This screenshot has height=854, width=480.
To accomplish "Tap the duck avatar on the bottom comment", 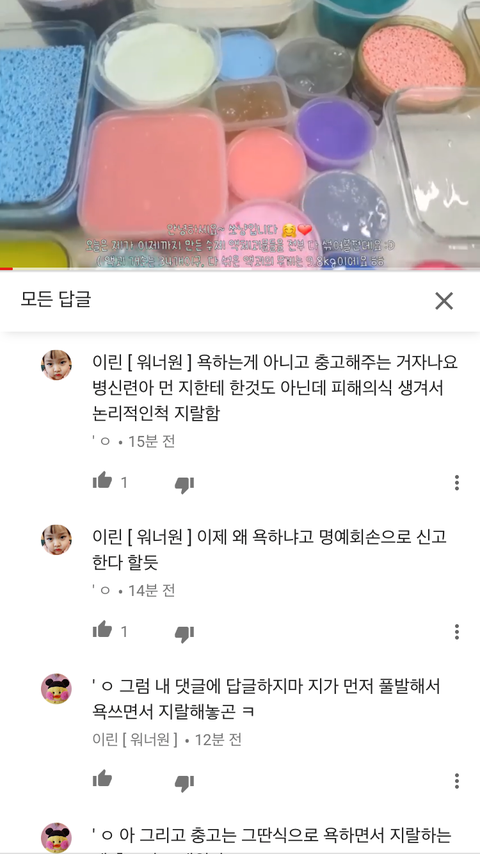I will pyautogui.click(x=56, y=838).
